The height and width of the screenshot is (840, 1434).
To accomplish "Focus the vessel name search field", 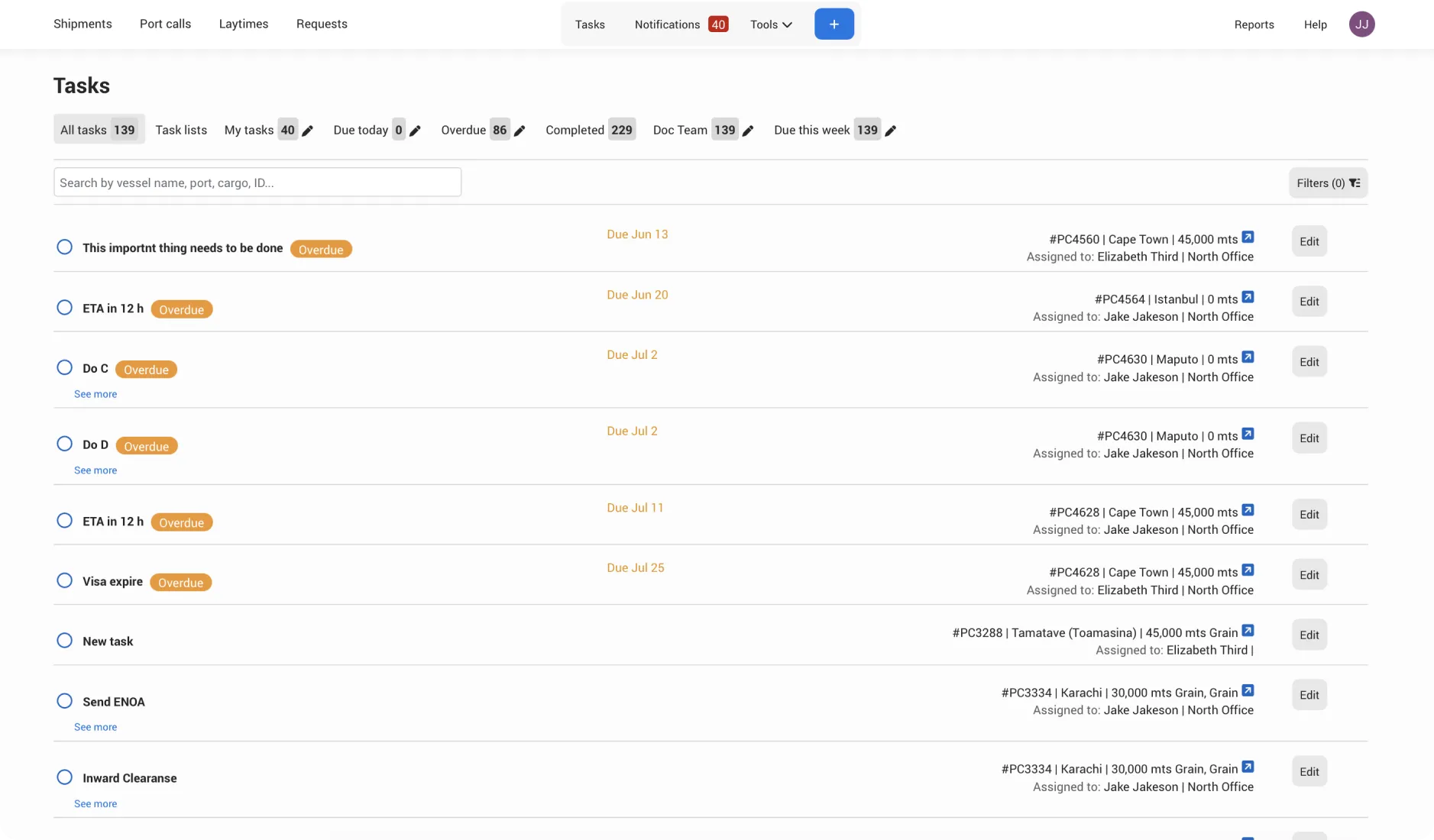I will [x=257, y=183].
